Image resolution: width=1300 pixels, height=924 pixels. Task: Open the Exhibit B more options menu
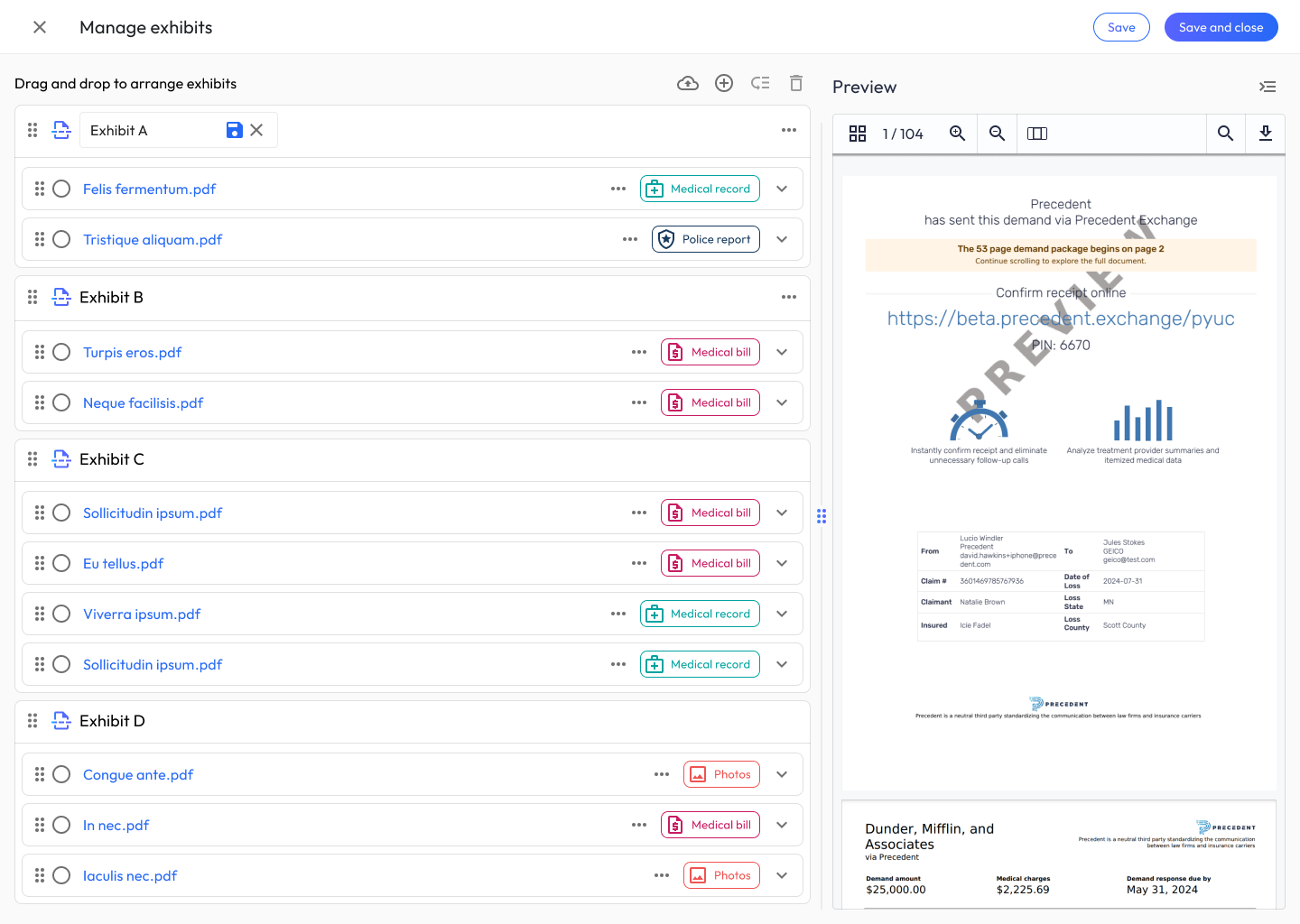789,297
